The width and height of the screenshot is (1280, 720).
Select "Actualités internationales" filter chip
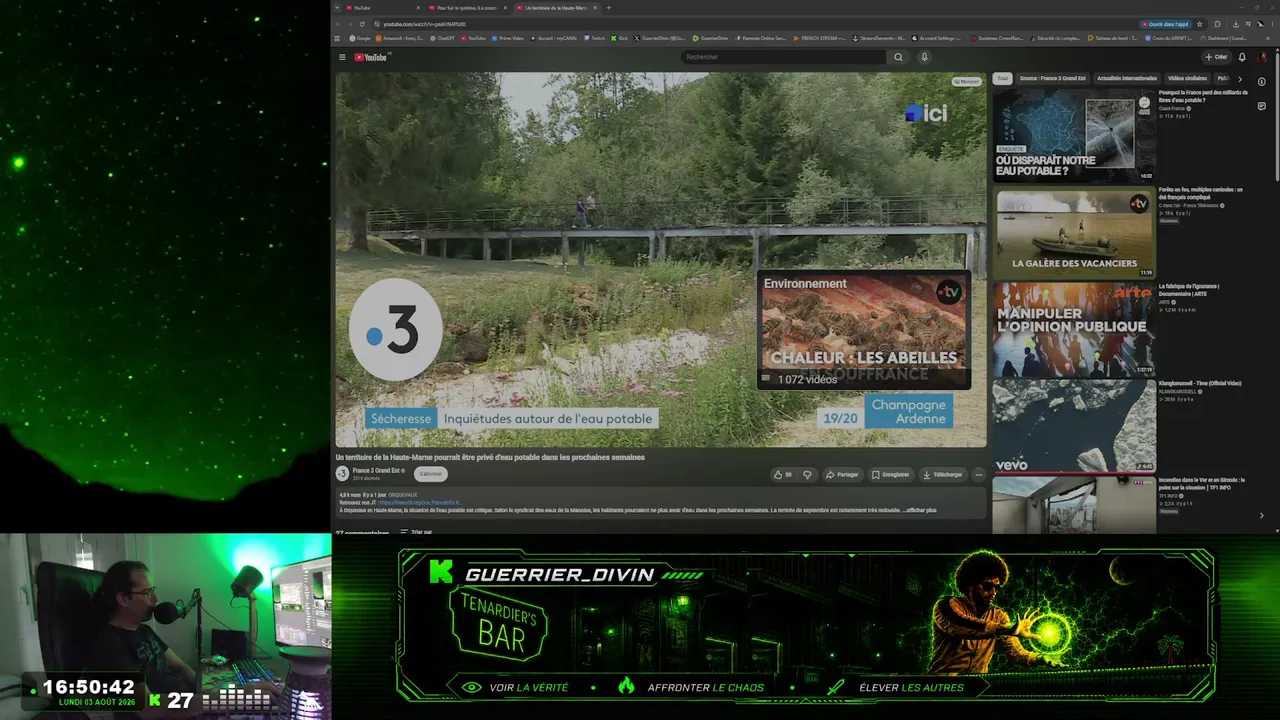click(1127, 78)
